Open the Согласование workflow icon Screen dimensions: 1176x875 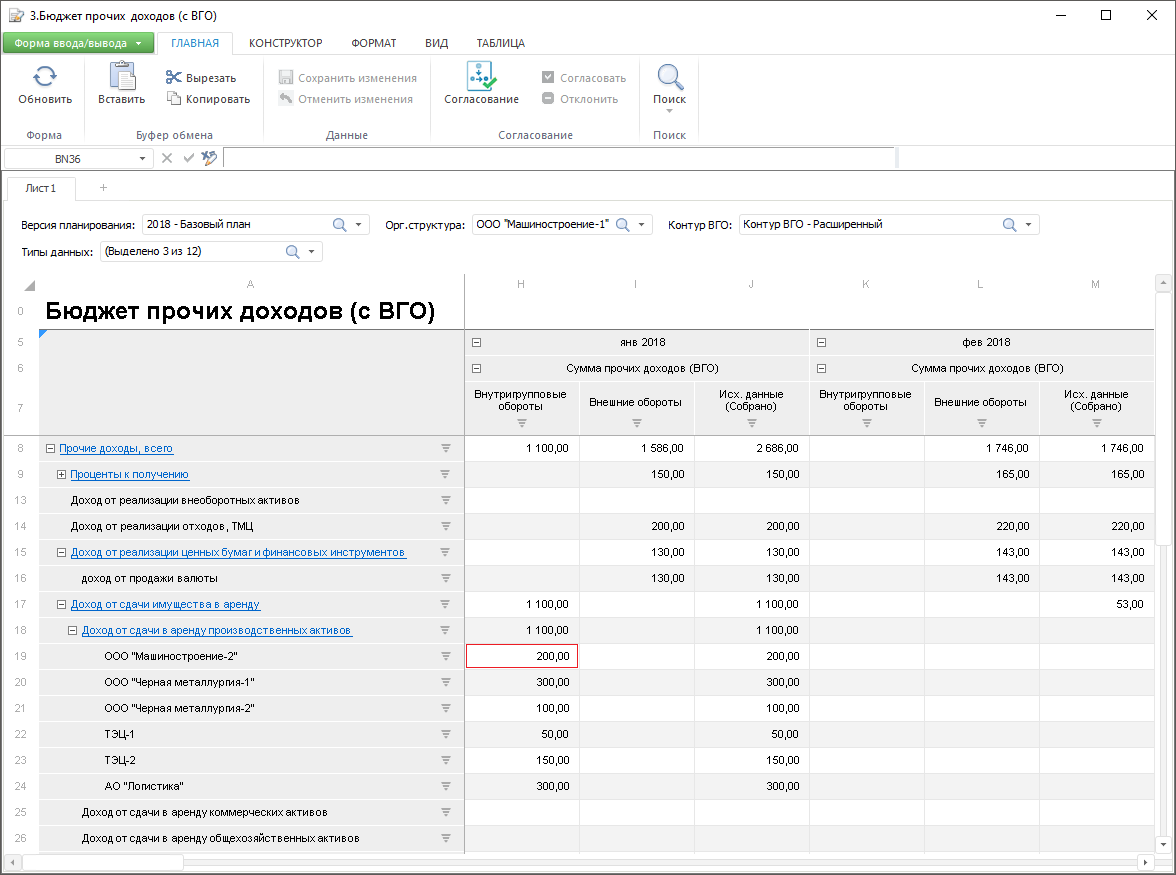point(481,77)
